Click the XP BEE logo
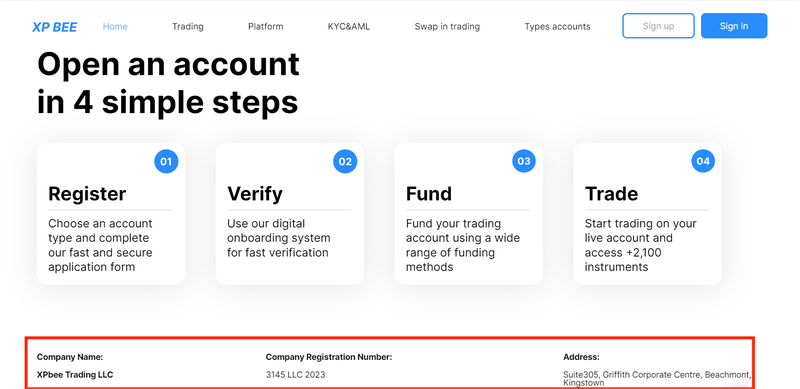The width and height of the screenshot is (800, 389). pos(55,27)
